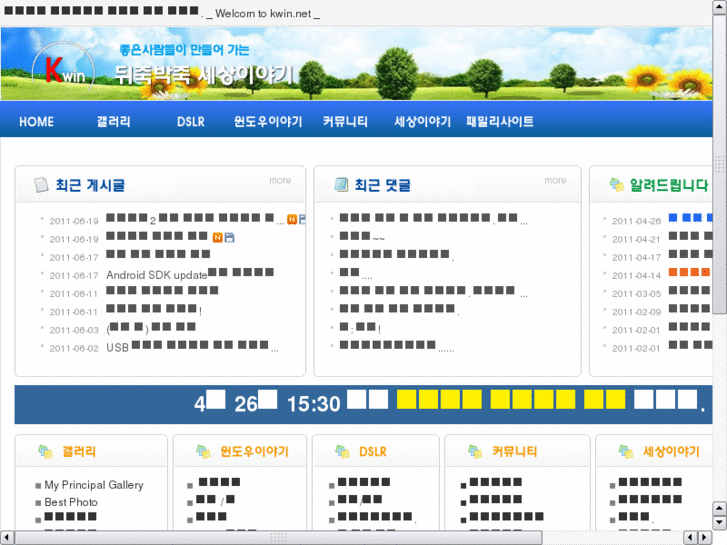Click the vertical scrollbar down arrow at bottom
The height and width of the screenshot is (545, 727).
click(x=720, y=523)
